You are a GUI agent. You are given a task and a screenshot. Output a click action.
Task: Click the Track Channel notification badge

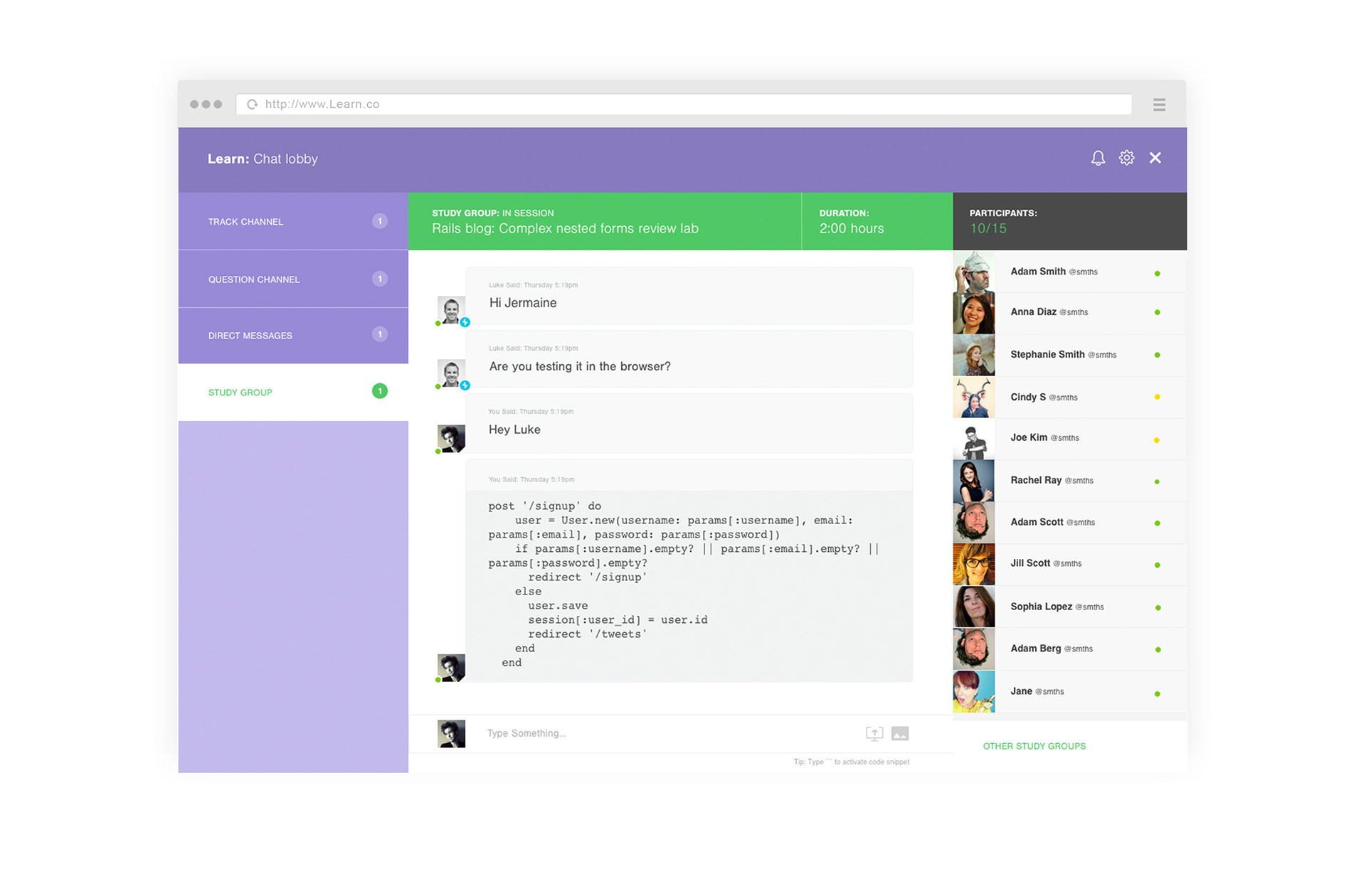pos(380,221)
